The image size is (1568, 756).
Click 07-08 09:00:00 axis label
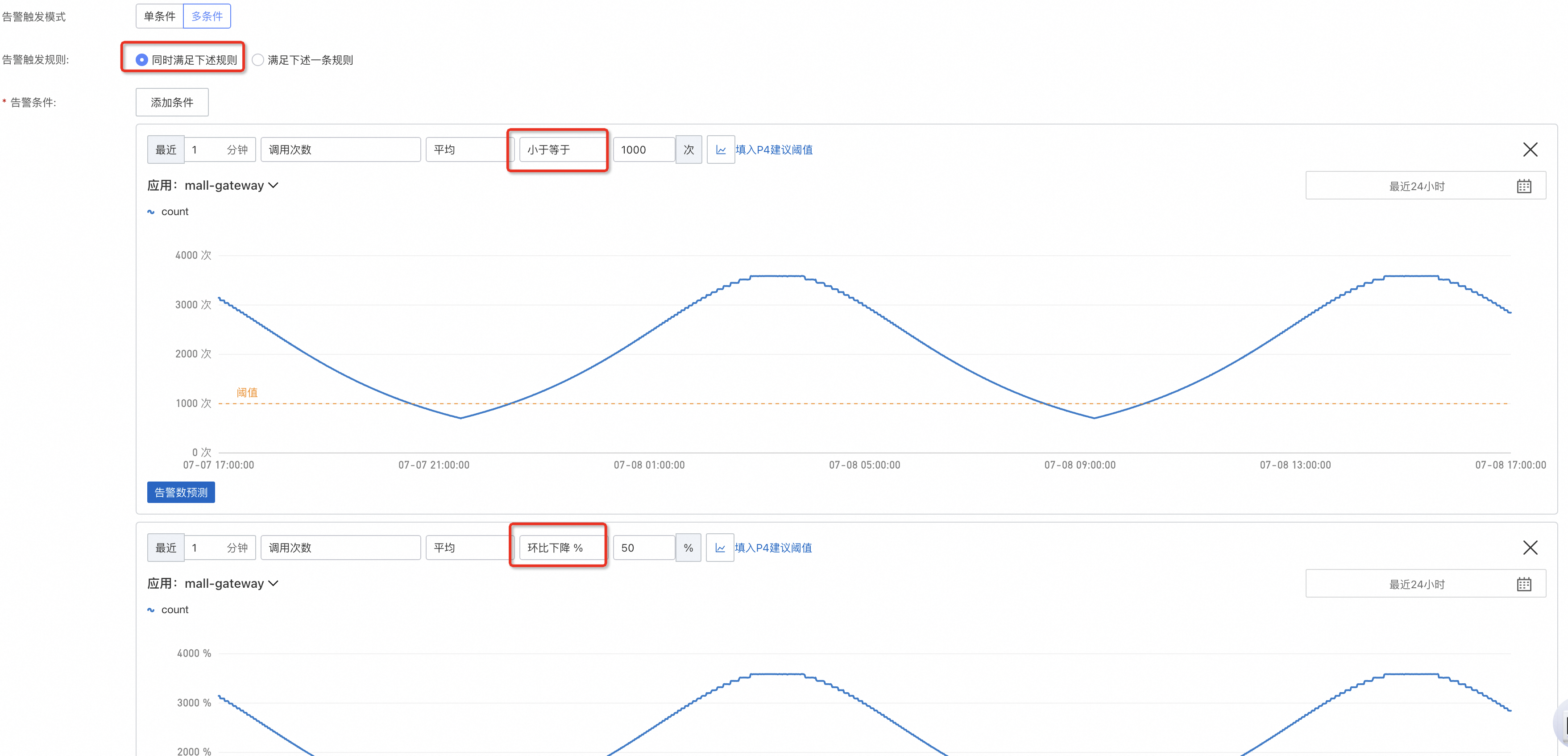pos(1080,465)
